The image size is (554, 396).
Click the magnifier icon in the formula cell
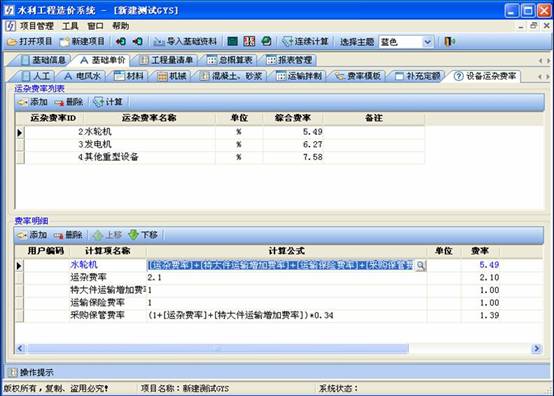point(420,265)
